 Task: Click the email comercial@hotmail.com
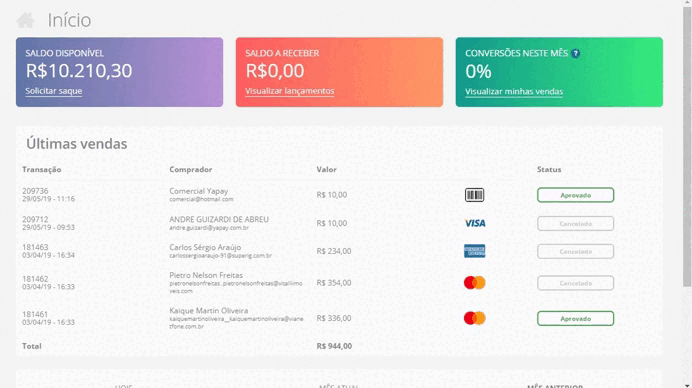[201, 200]
